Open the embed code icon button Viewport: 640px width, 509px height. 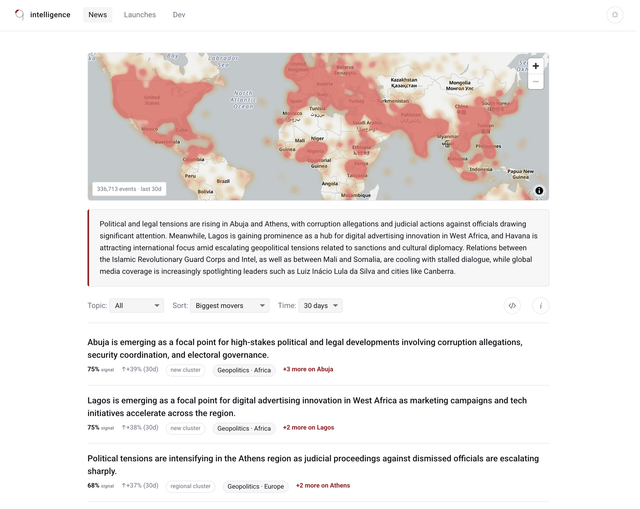pyautogui.click(x=512, y=306)
